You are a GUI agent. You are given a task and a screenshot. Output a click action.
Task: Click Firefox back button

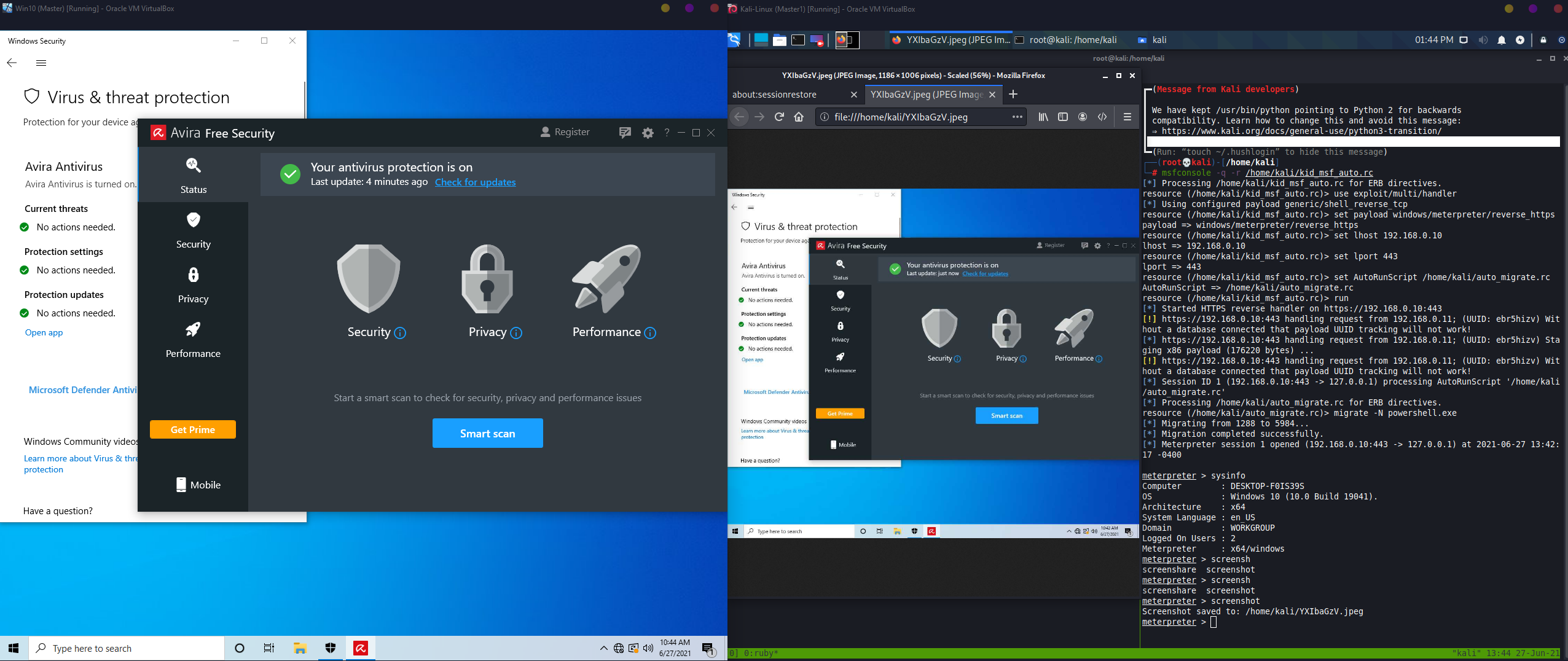click(x=739, y=117)
